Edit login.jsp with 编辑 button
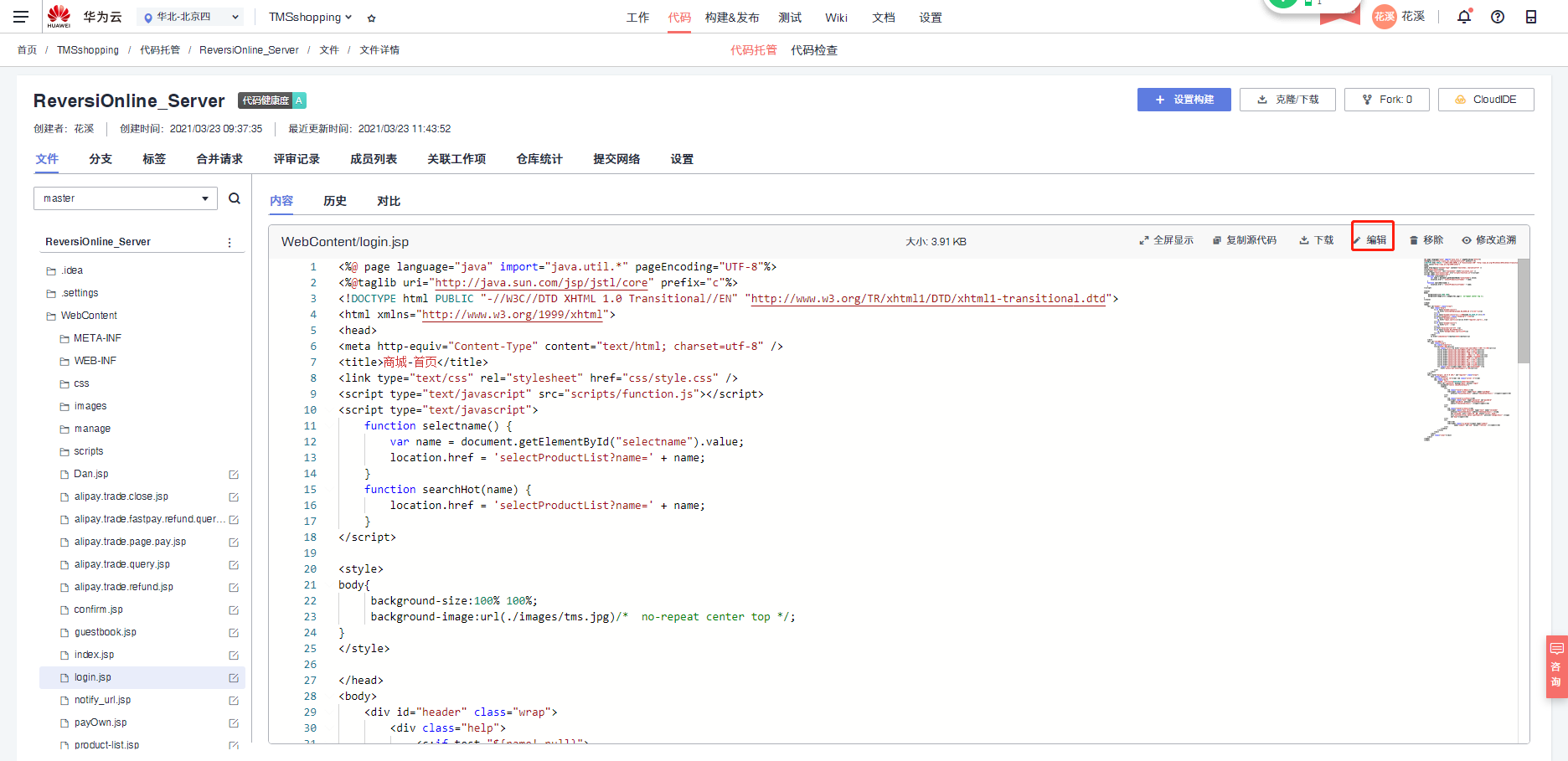The height and width of the screenshot is (761, 1568). (x=1370, y=240)
